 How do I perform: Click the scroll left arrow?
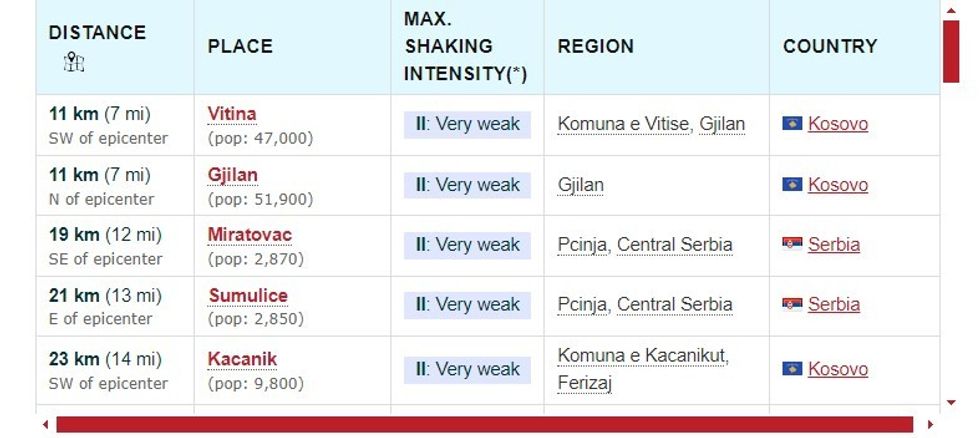45,425
